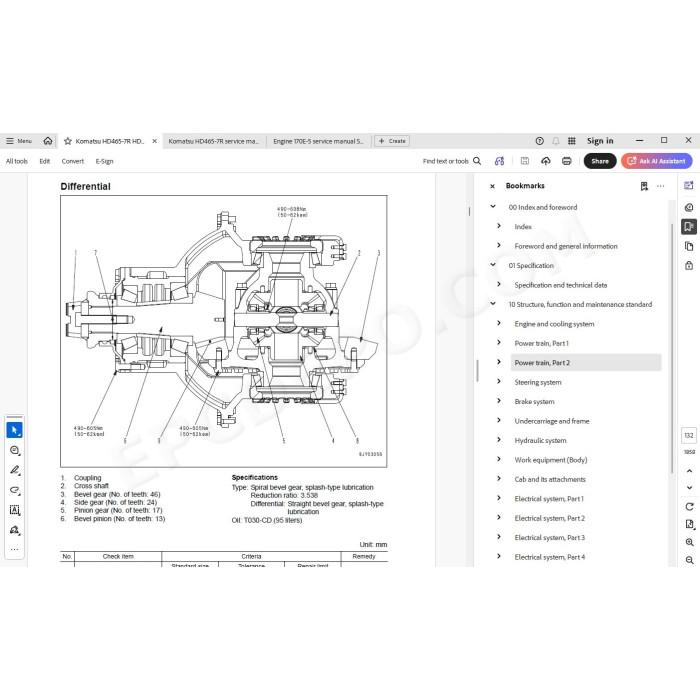This screenshot has width=700, height=700.
Task: Toggle the Bookmarks panel icon in right rail
Action: [x=689, y=226]
